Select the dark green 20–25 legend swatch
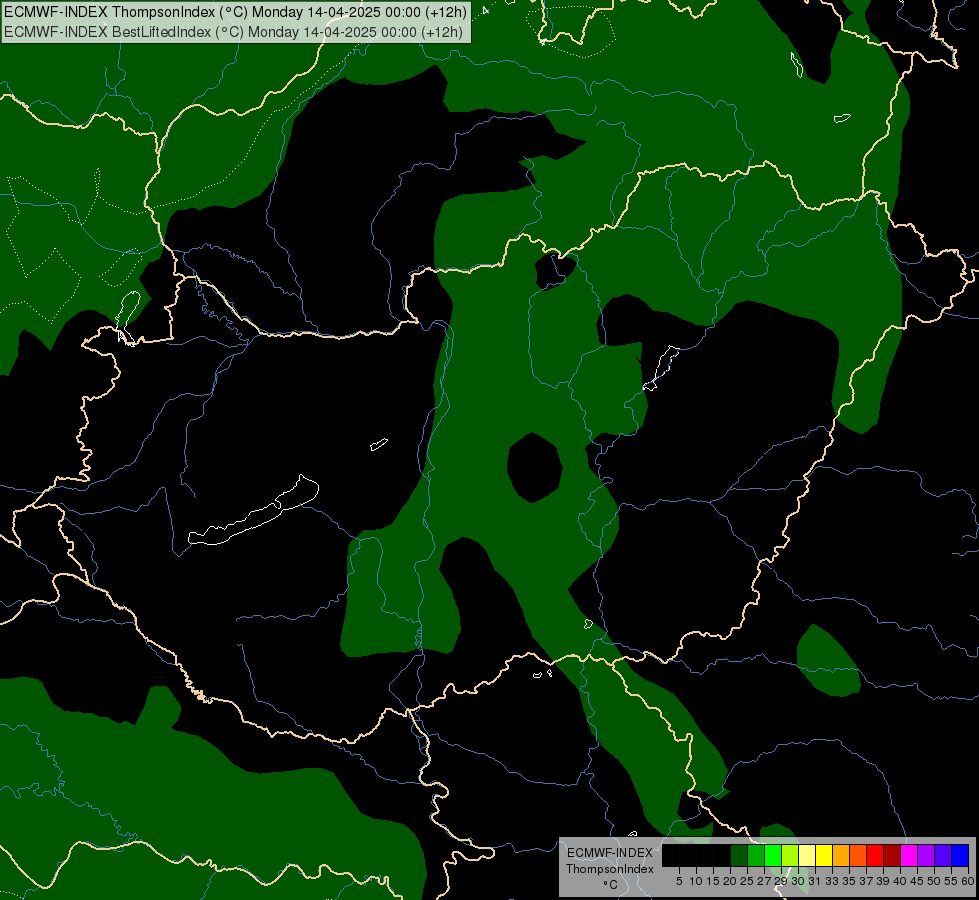This screenshot has width=979, height=900. [x=739, y=855]
